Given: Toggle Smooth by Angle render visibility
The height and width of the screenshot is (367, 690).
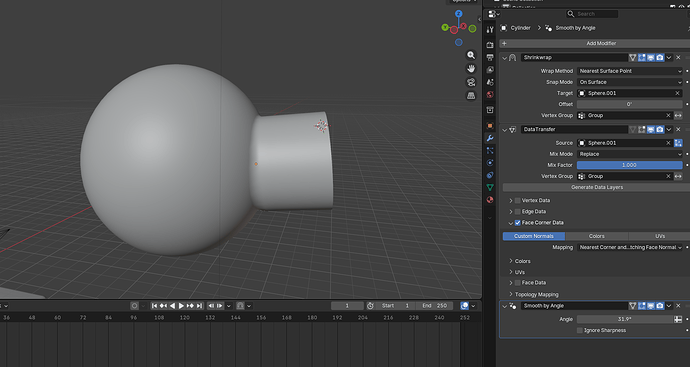Looking at the screenshot, I should 660,306.
